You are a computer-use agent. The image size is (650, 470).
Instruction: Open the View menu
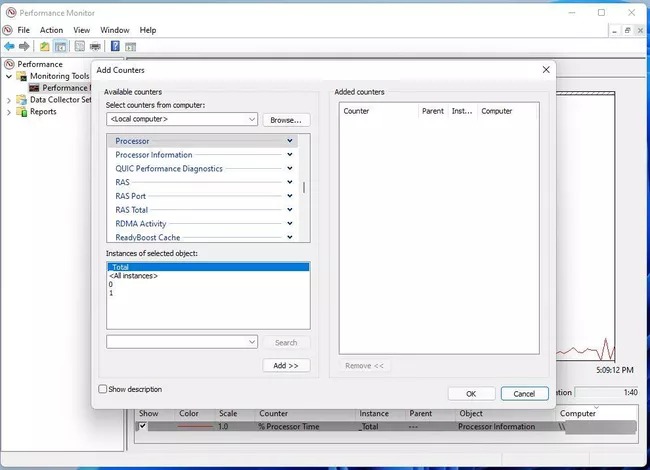coord(82,30)
